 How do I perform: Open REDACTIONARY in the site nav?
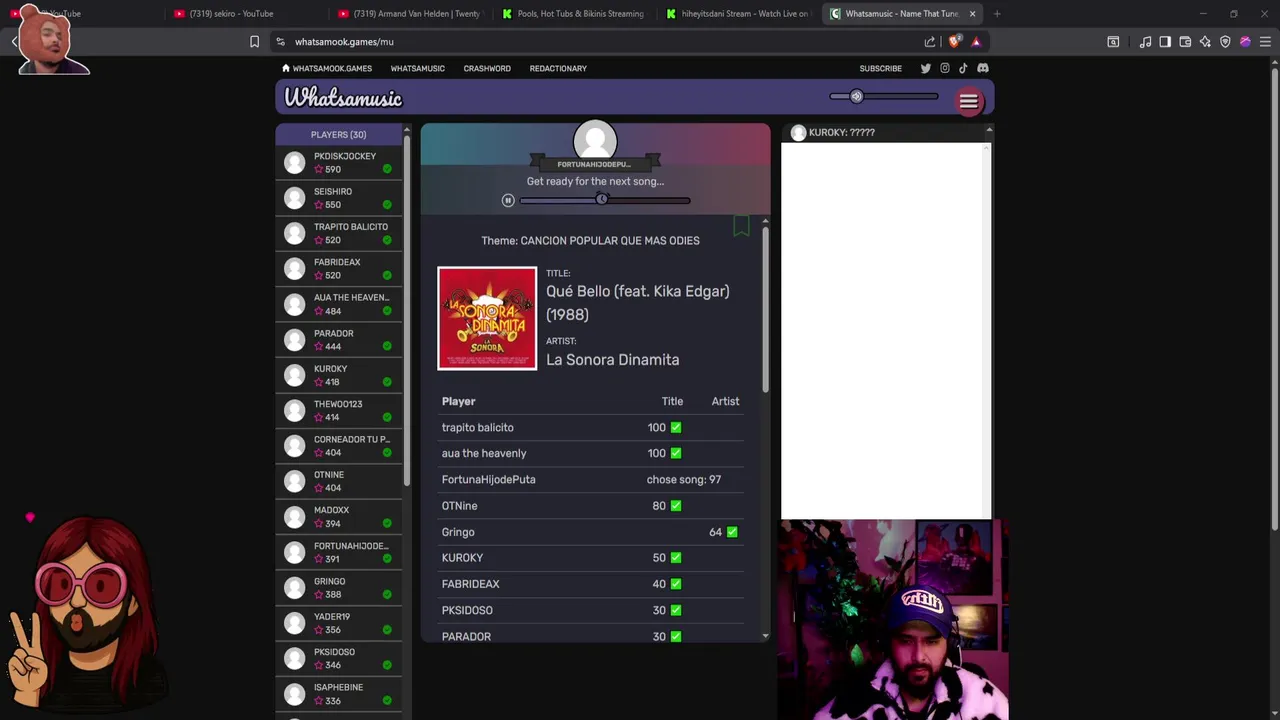point(558,69)
